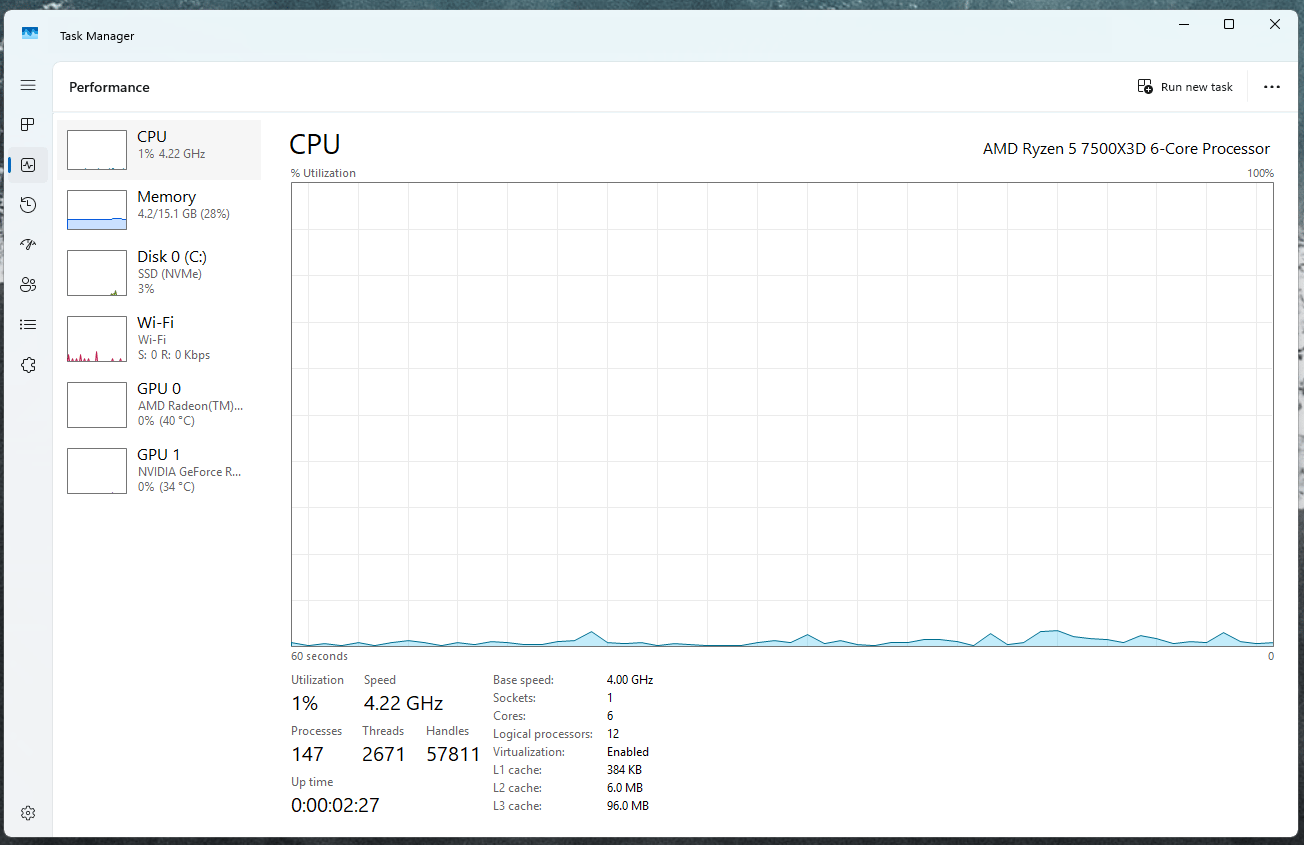Image resolution: width=1304 pixels, height=845 pixels.
Task: Click the CPU utilization graph
Action: pyautogui.click(x=782, y=415)
